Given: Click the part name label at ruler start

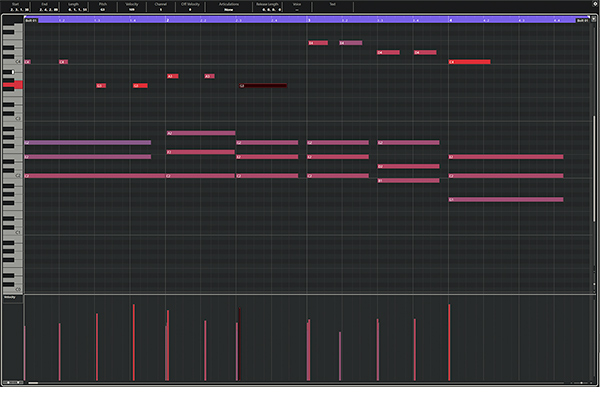Looking at the screenshot, I should point(31,20).
